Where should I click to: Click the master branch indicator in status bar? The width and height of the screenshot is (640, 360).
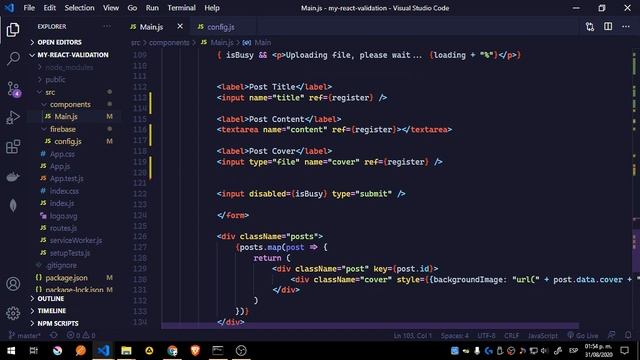click(24, 336)
